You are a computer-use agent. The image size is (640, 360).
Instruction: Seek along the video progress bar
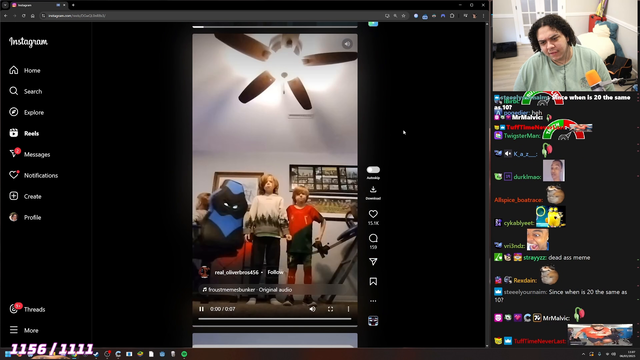pyautogui.click(x=275, y=319)
